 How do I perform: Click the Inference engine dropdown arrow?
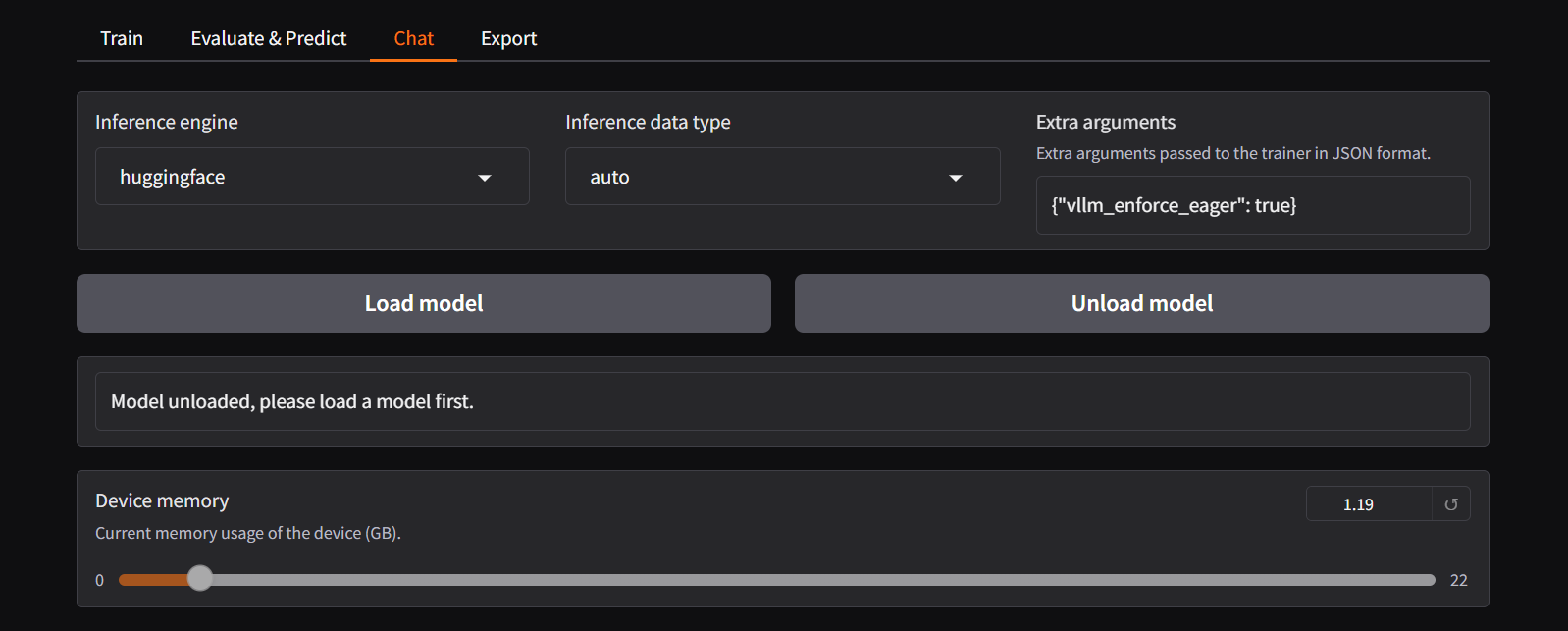coord(484,178)
